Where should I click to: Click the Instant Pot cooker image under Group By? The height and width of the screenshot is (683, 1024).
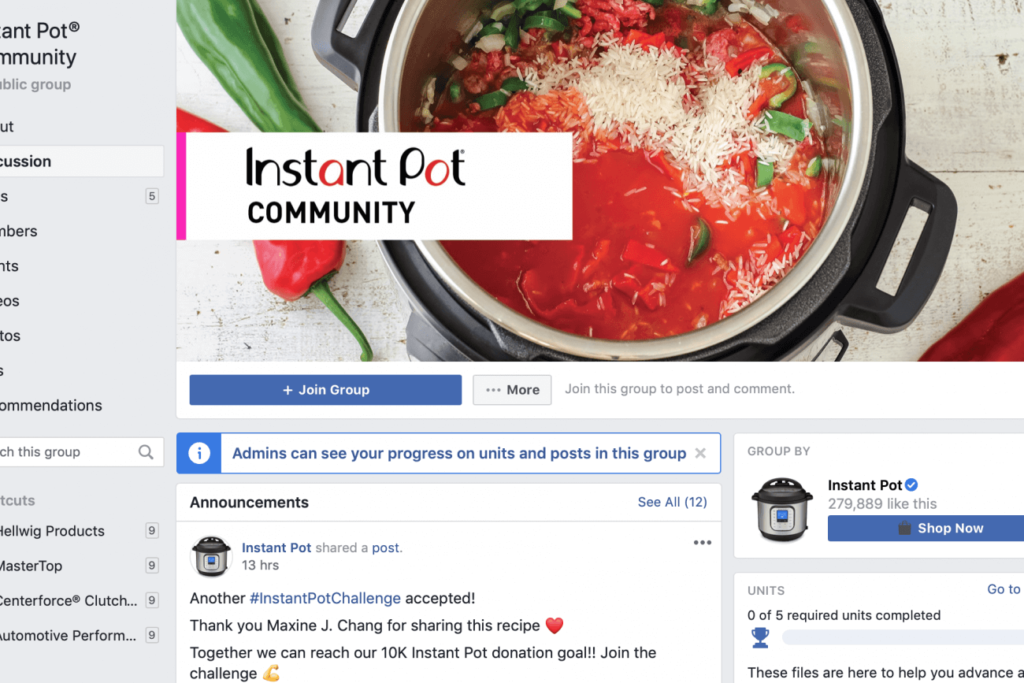(782, 509)
